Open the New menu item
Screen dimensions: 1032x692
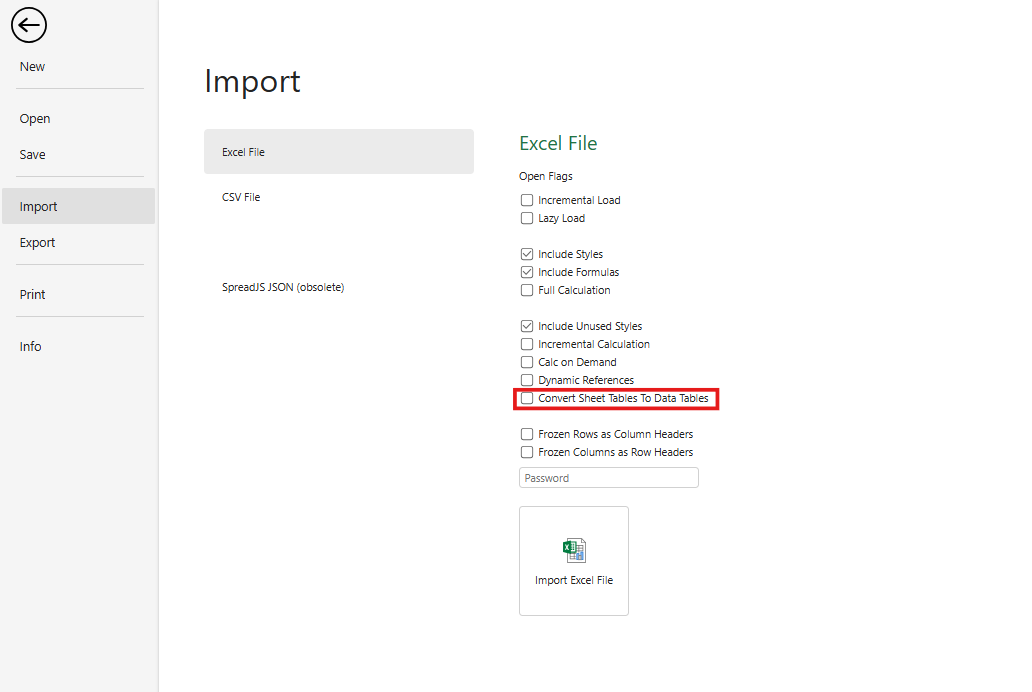(x=32, y=67)
